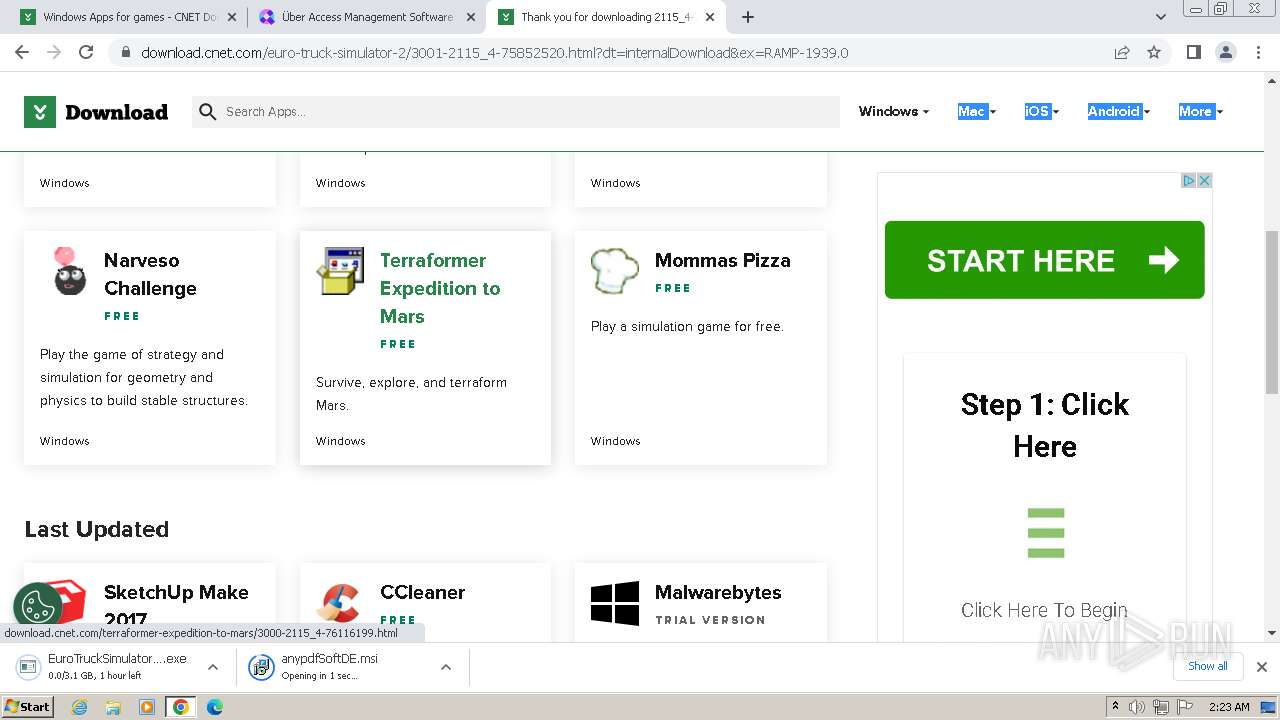
Task: Click the browser back arrow
Action: click(x=22, y=52)
